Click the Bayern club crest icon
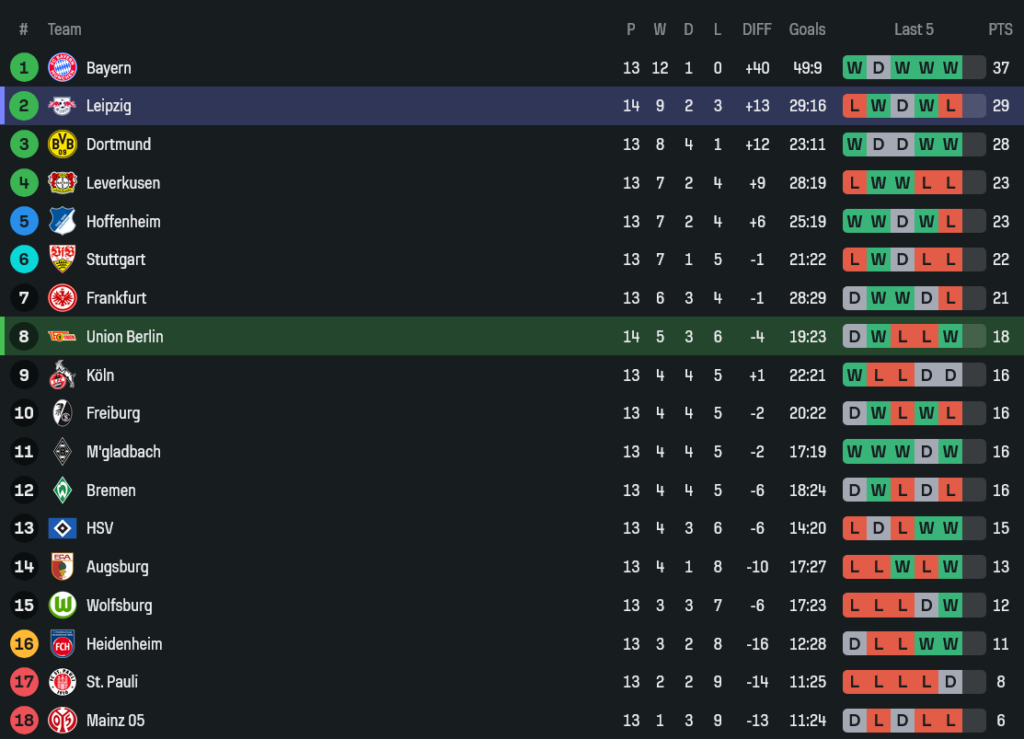Image resolution: width=1024 pixels, height=739 pixels. [62, 68]
